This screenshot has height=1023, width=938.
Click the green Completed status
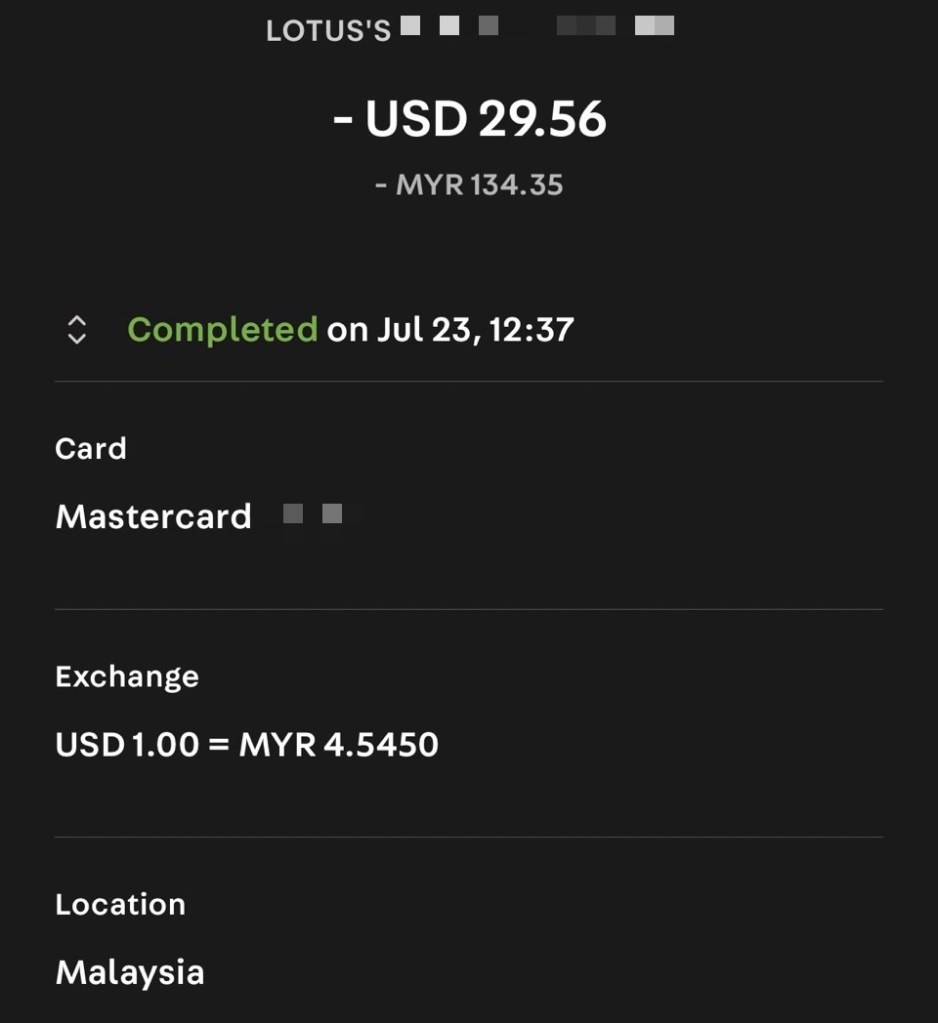[x=222, y=329]
